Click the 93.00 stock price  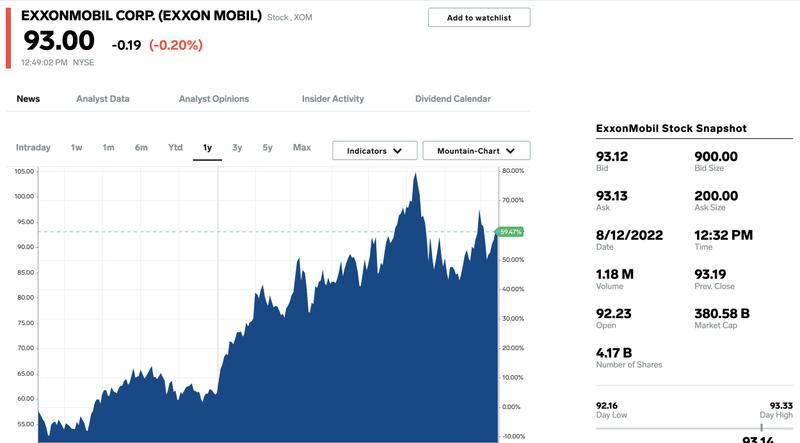click(x=59, y=40)
